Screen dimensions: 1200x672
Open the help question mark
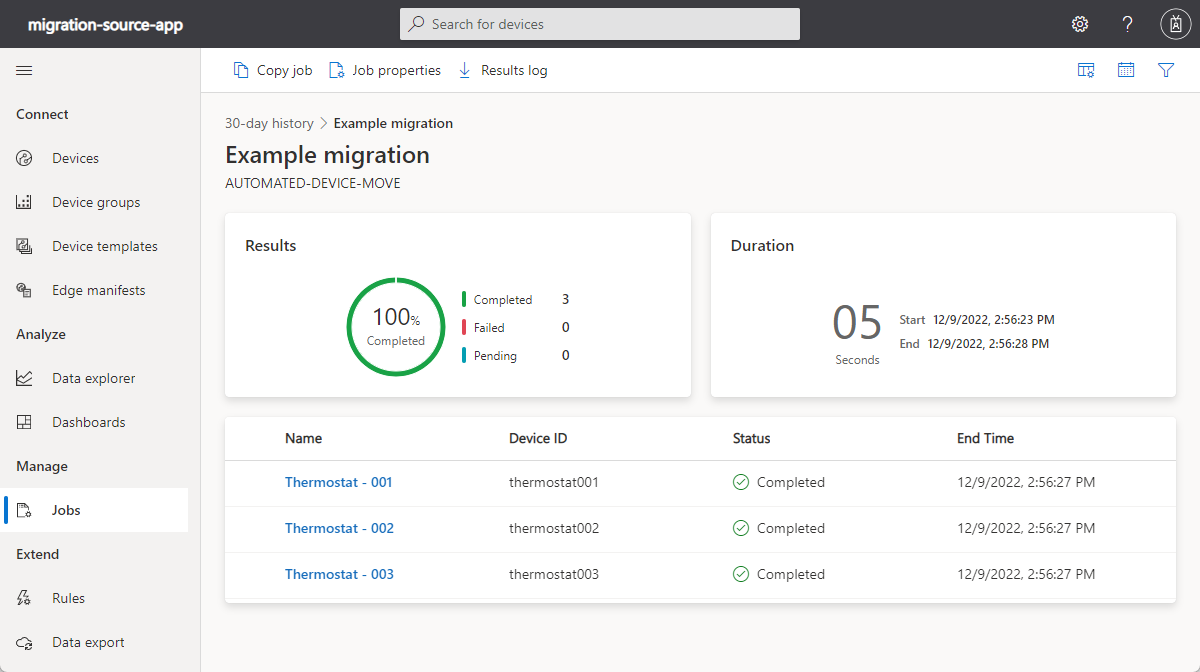1127,23
